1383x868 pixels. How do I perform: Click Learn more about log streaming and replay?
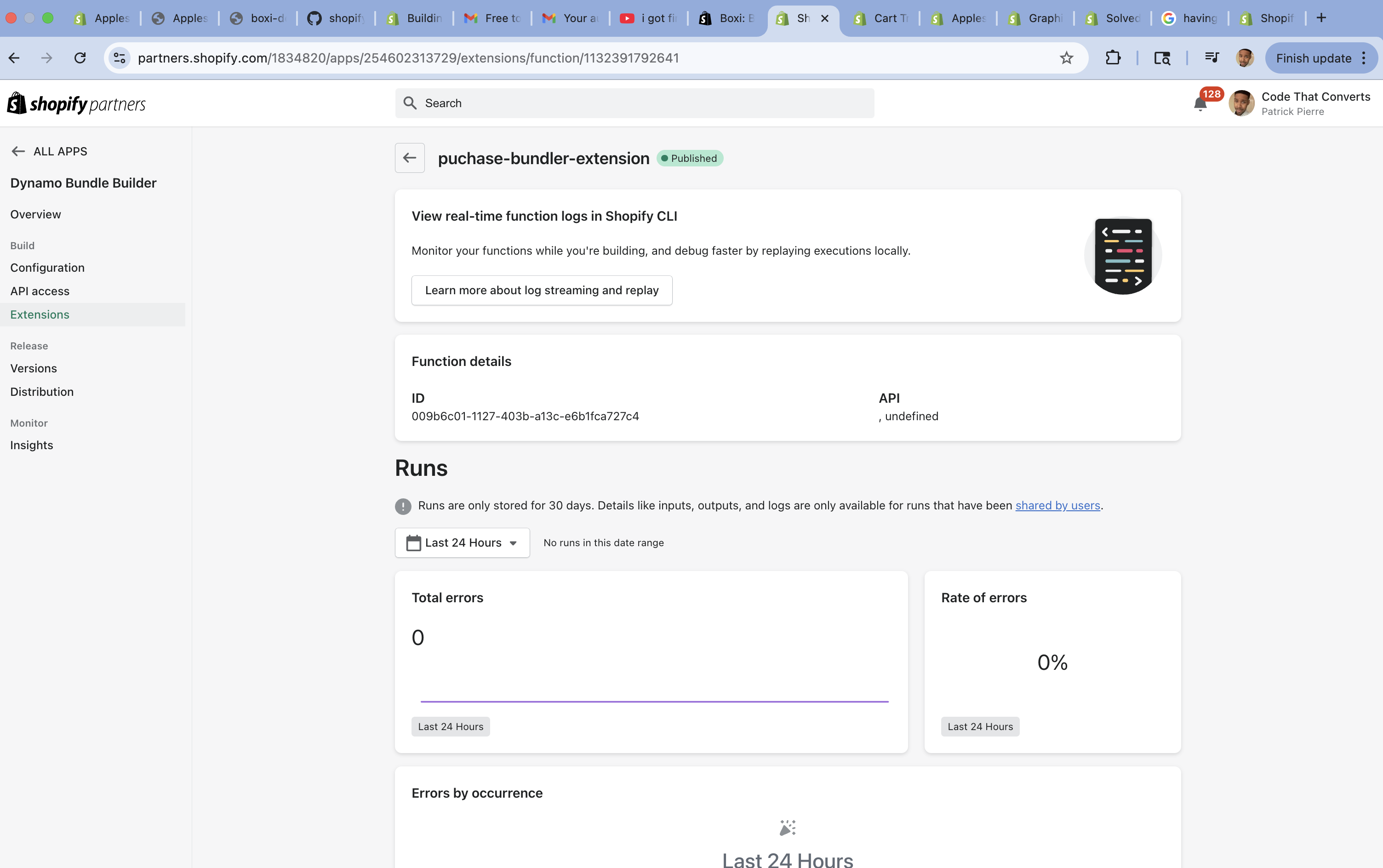(x=541, y=291)
